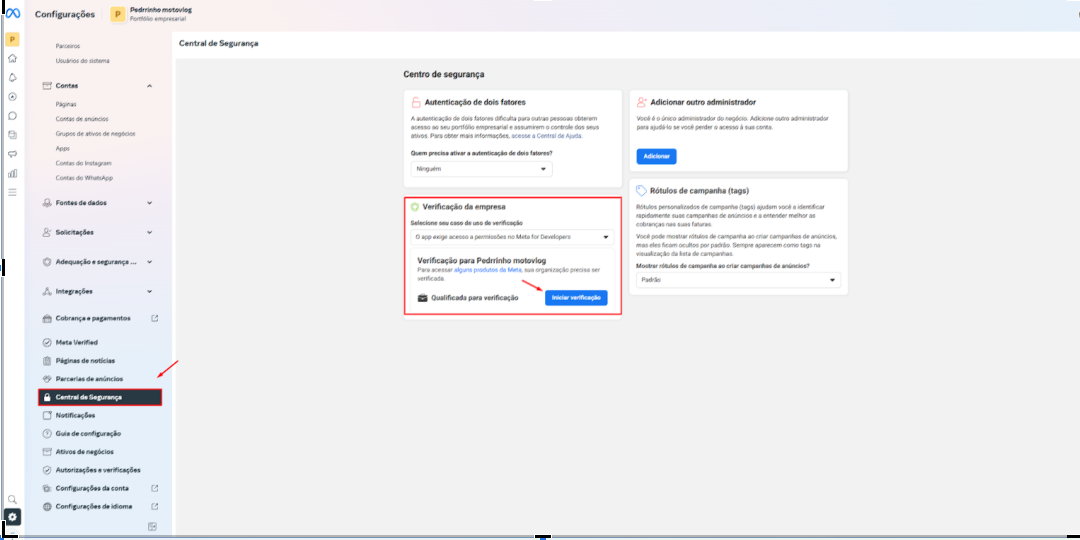Open Grupos de ativos de negócios
The width and height of the screenshot is (1080, 540).
95,134
